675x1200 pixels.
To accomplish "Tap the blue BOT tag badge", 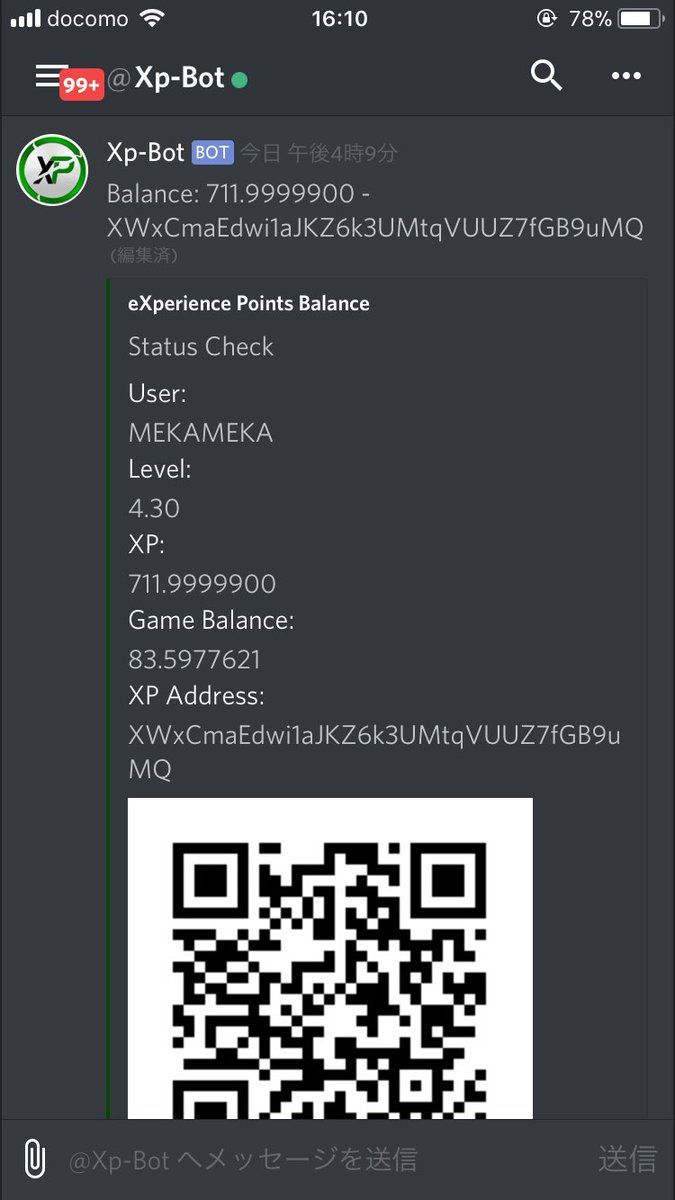I will pos(212,153).
